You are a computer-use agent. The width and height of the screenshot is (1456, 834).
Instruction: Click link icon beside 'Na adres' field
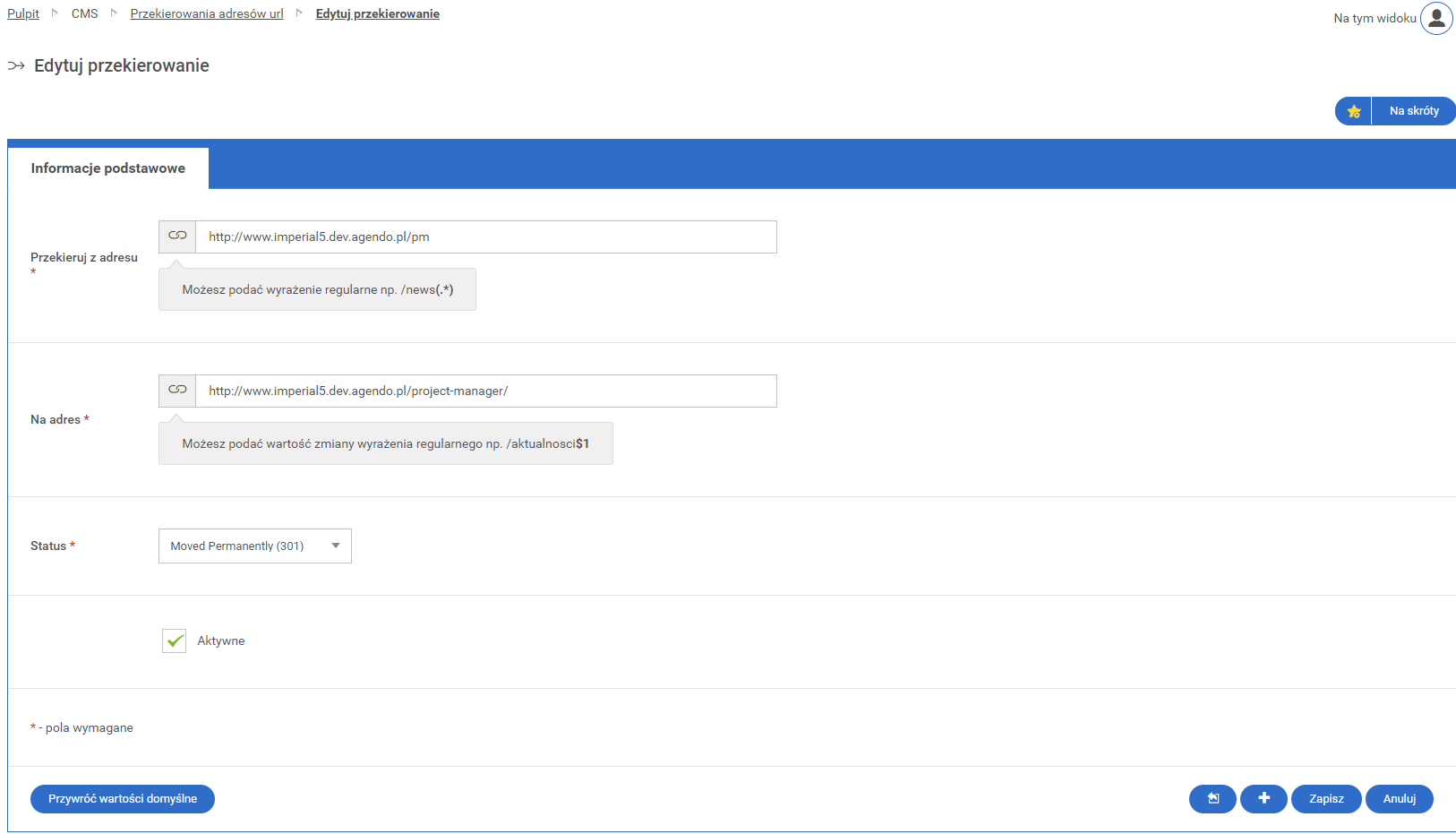[177, 391]
